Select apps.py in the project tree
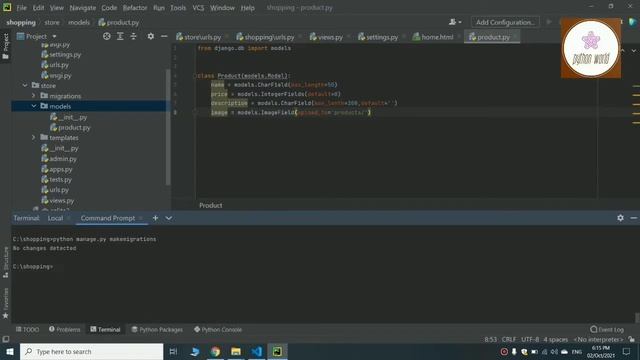Viewport: 640px width, 360px height. coord(56,169)
